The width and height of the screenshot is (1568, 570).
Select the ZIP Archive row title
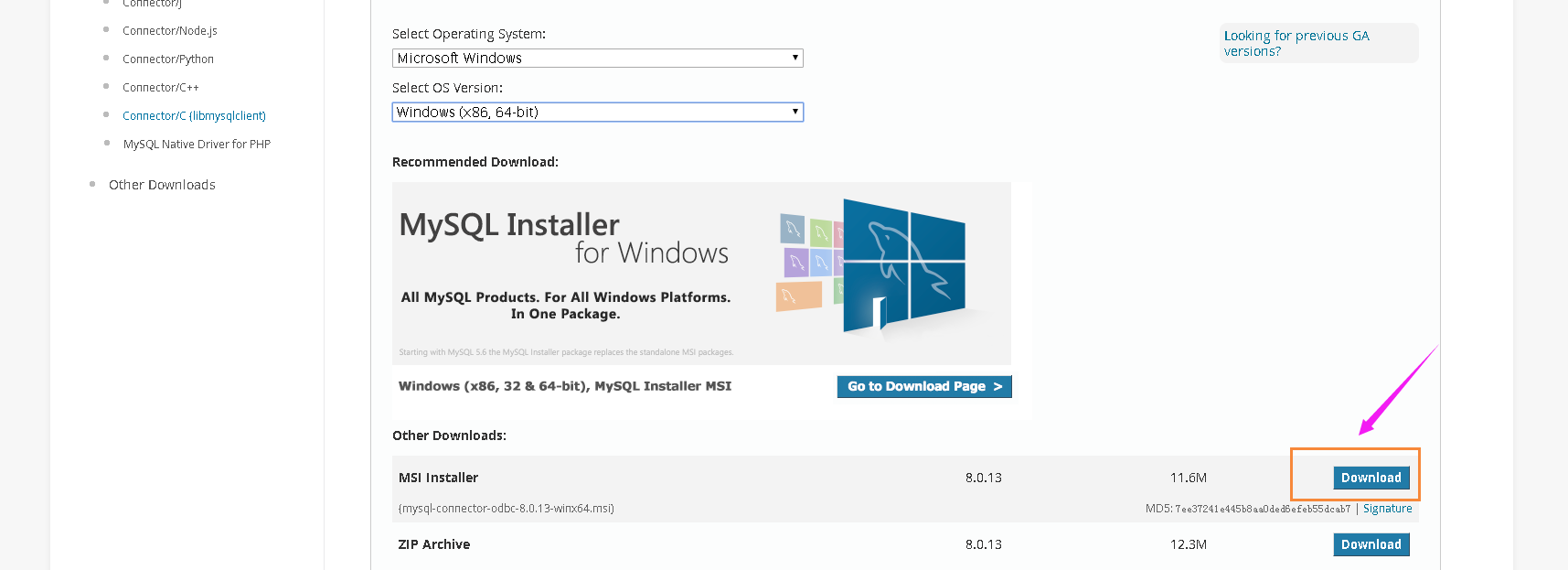pyautogui.click(x=434, y=544)
